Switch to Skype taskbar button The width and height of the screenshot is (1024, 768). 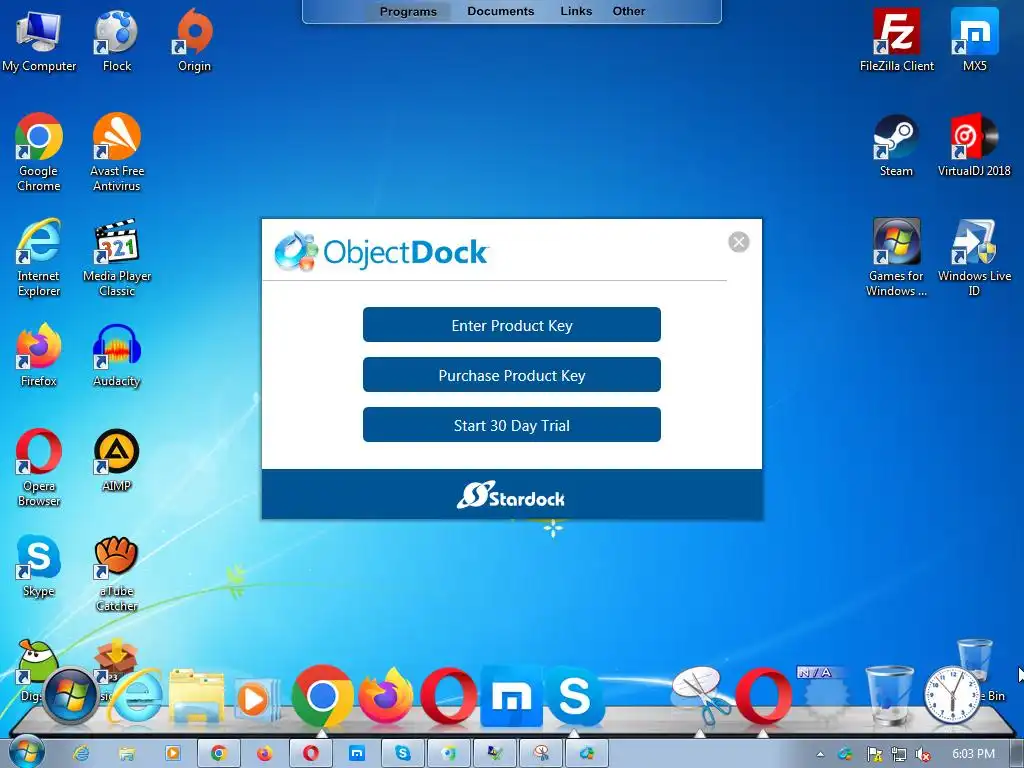click(403, 754)
